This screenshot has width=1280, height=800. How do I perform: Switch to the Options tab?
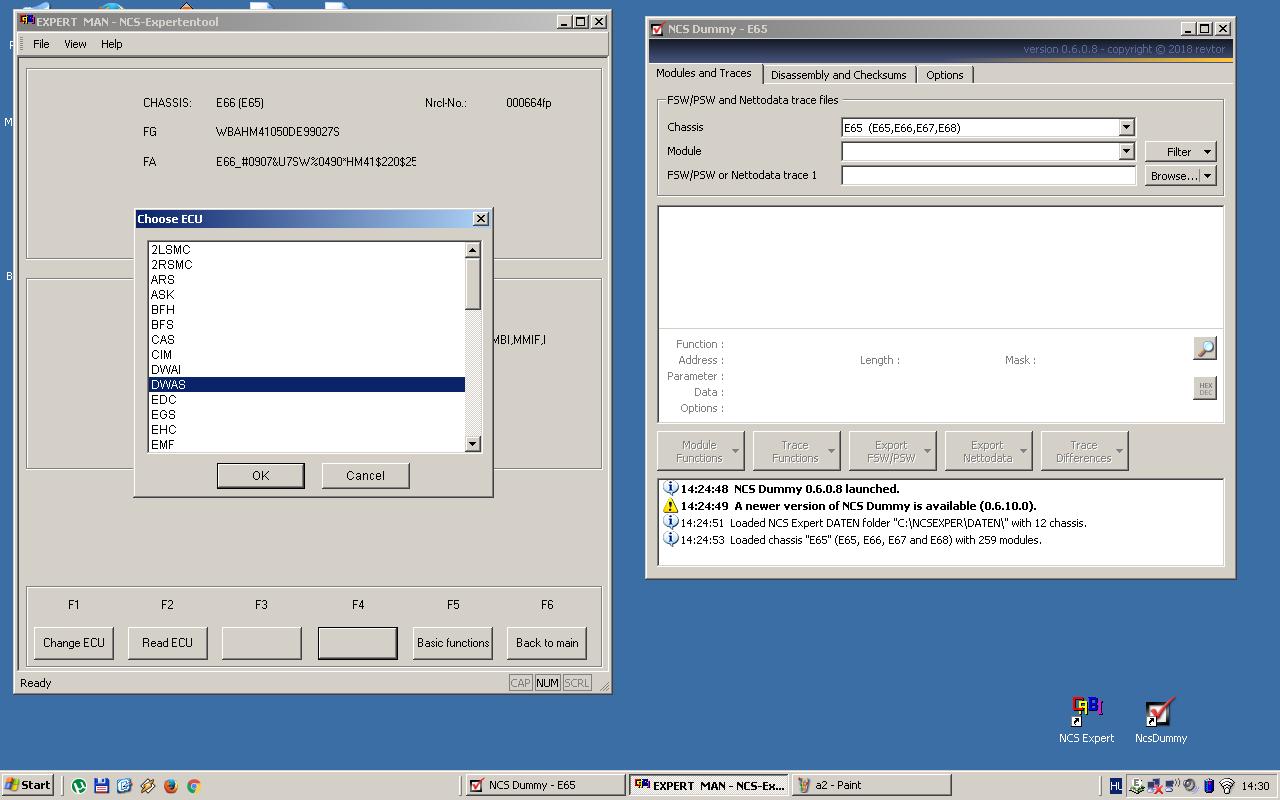(x=944, y=75)
